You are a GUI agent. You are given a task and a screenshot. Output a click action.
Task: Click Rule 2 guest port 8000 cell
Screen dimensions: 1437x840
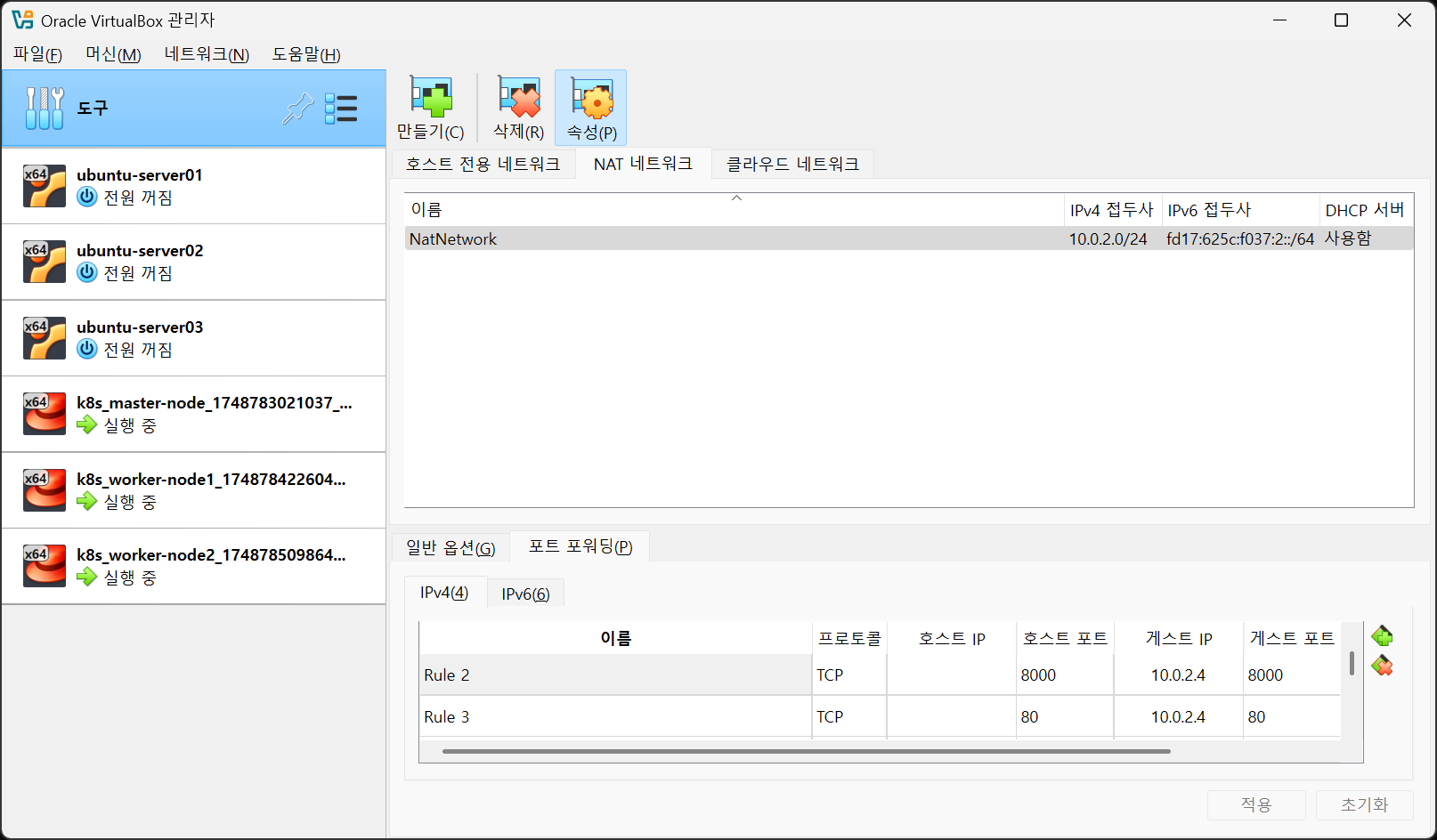click(x=1292, y=674)
